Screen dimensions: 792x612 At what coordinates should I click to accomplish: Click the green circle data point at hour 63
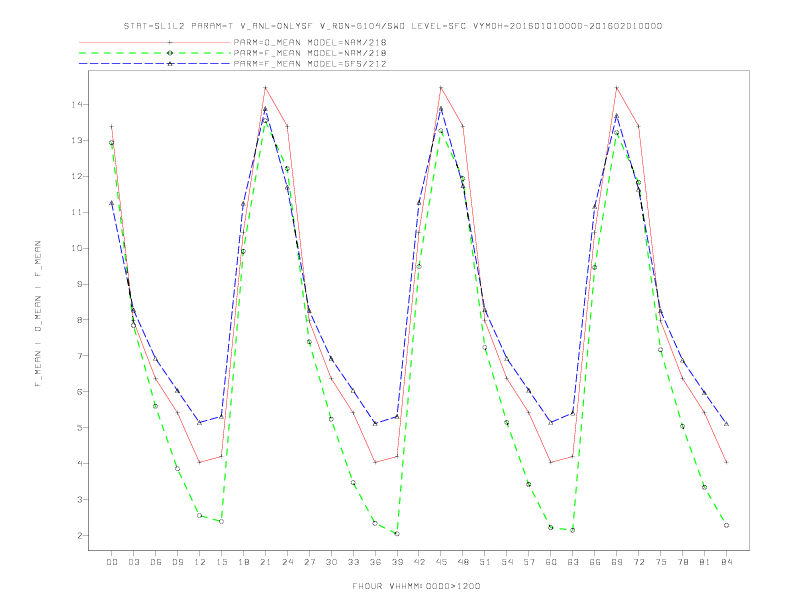(573, 530)
